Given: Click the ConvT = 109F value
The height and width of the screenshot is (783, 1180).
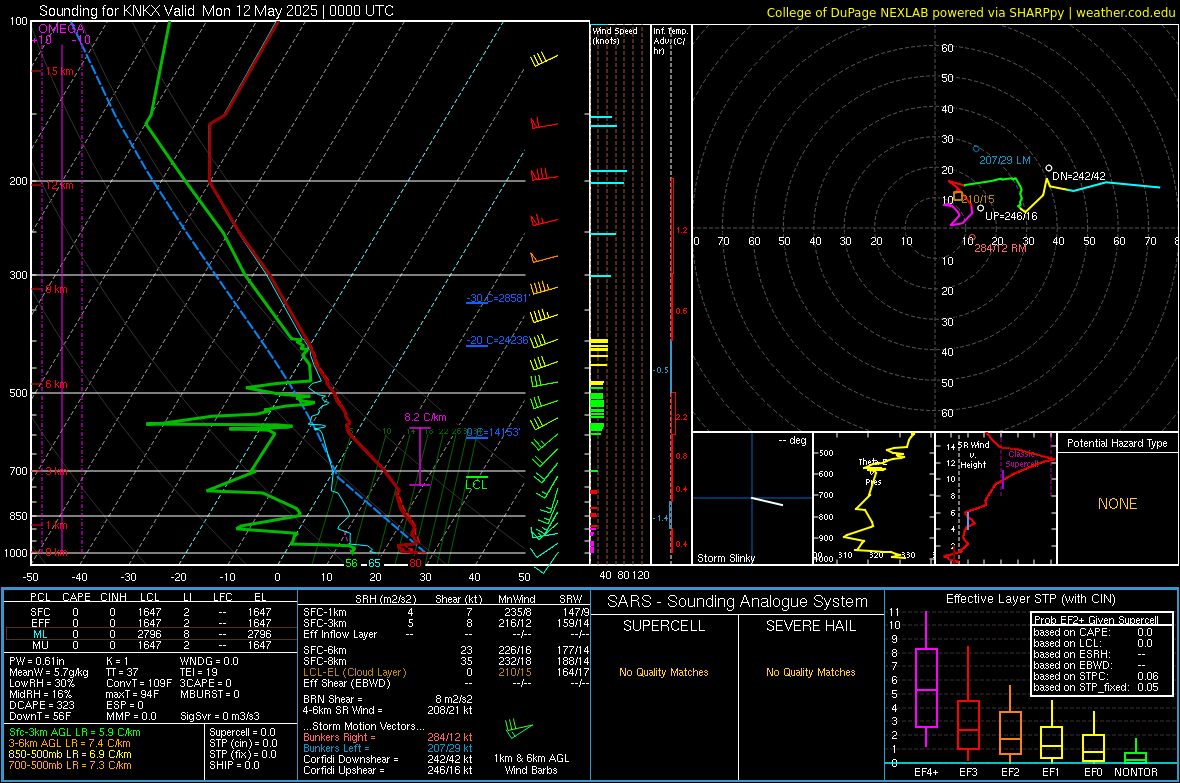Looking at the screenshot, I should click(x=138, y=683).
